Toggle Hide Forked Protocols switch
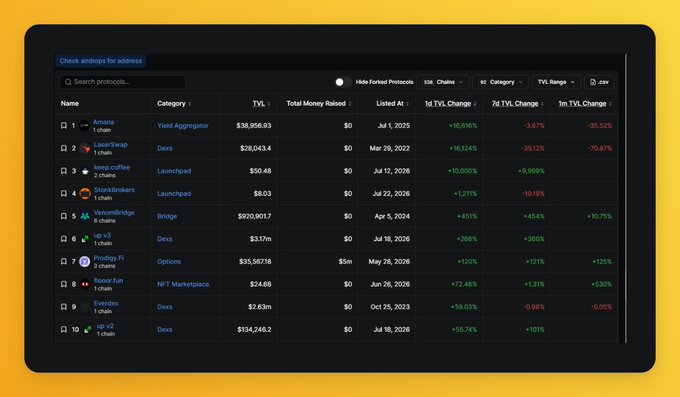 343,82
